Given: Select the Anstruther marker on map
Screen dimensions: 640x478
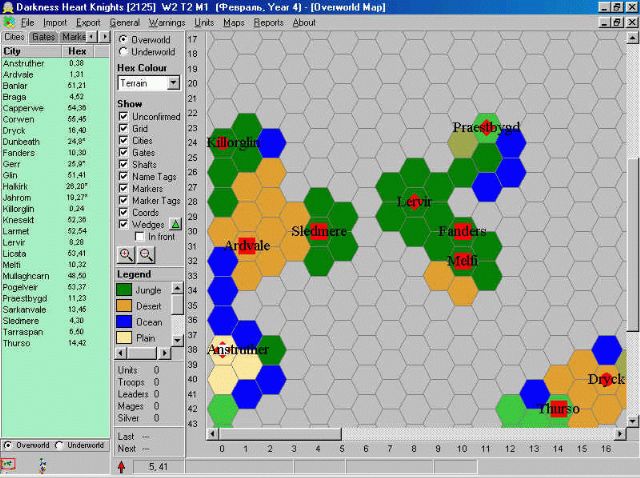Looking at the screenshot, I should pyautogui.click(x=222, y=350).
